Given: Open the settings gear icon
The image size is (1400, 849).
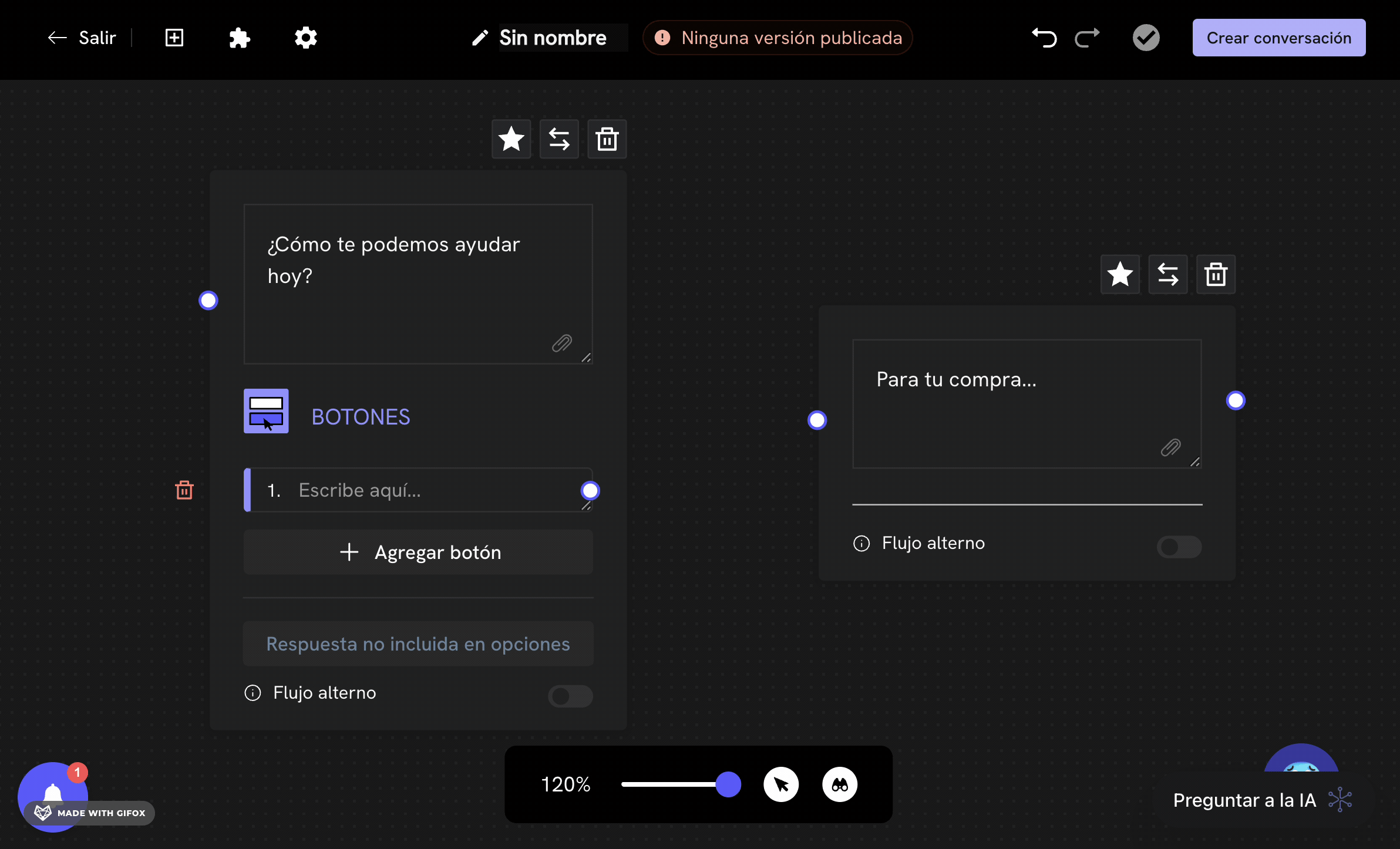Looking at the screenshot, I should [306, 37].
